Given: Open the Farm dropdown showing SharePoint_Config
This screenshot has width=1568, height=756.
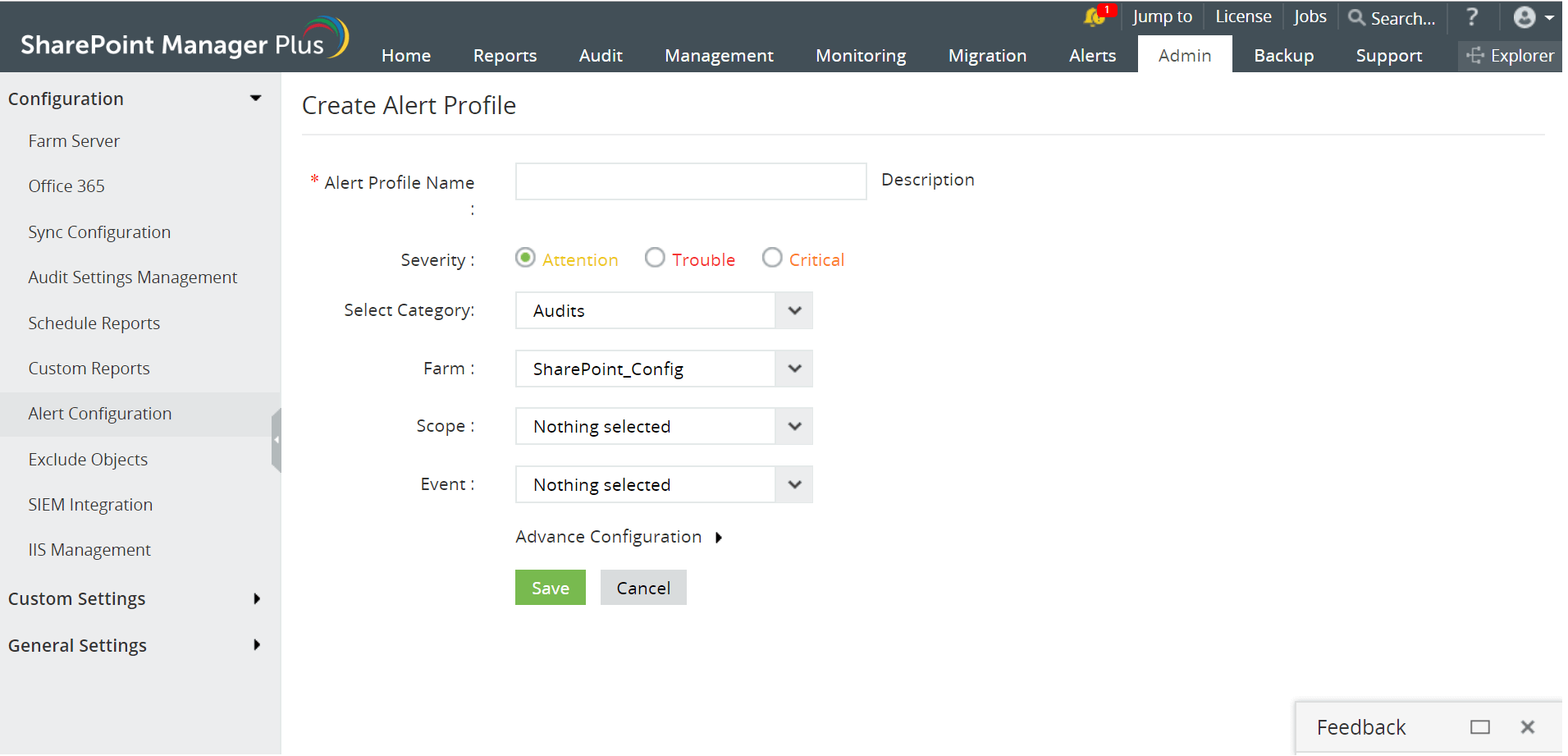Looking at the screenshot, I should pos(664,369).
